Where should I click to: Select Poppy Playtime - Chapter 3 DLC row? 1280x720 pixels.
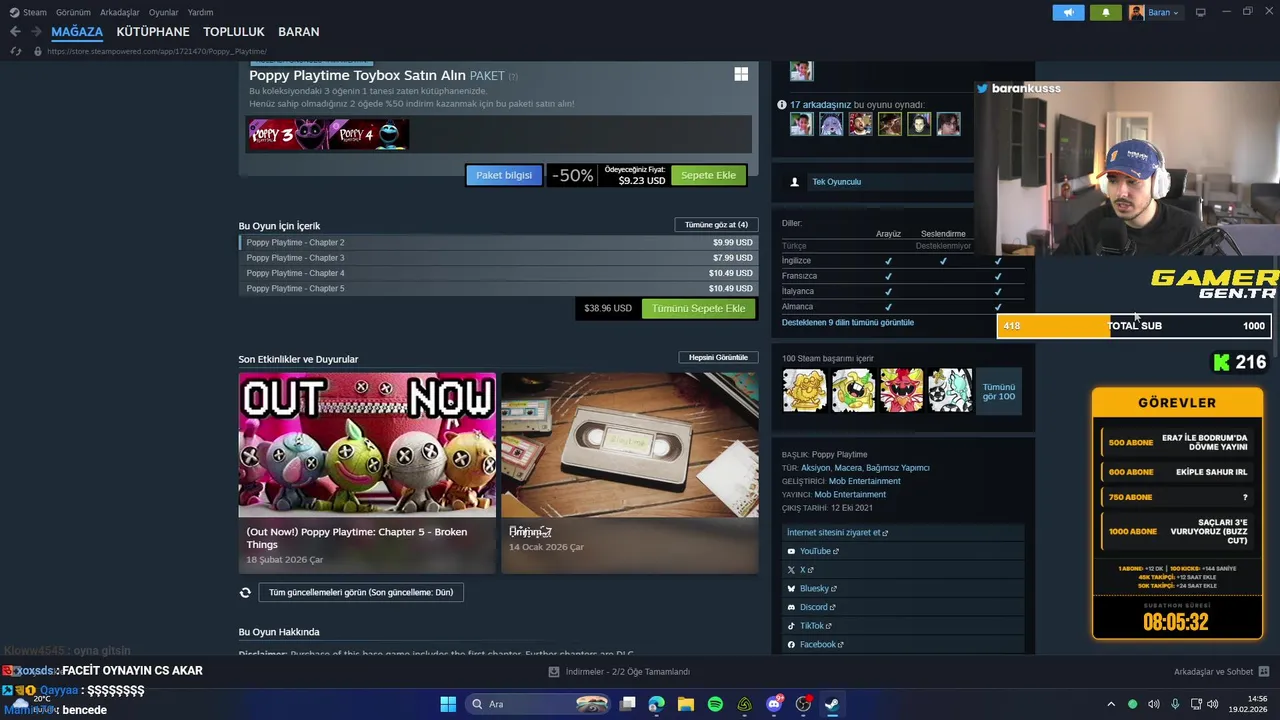click(x=498, y=258)
